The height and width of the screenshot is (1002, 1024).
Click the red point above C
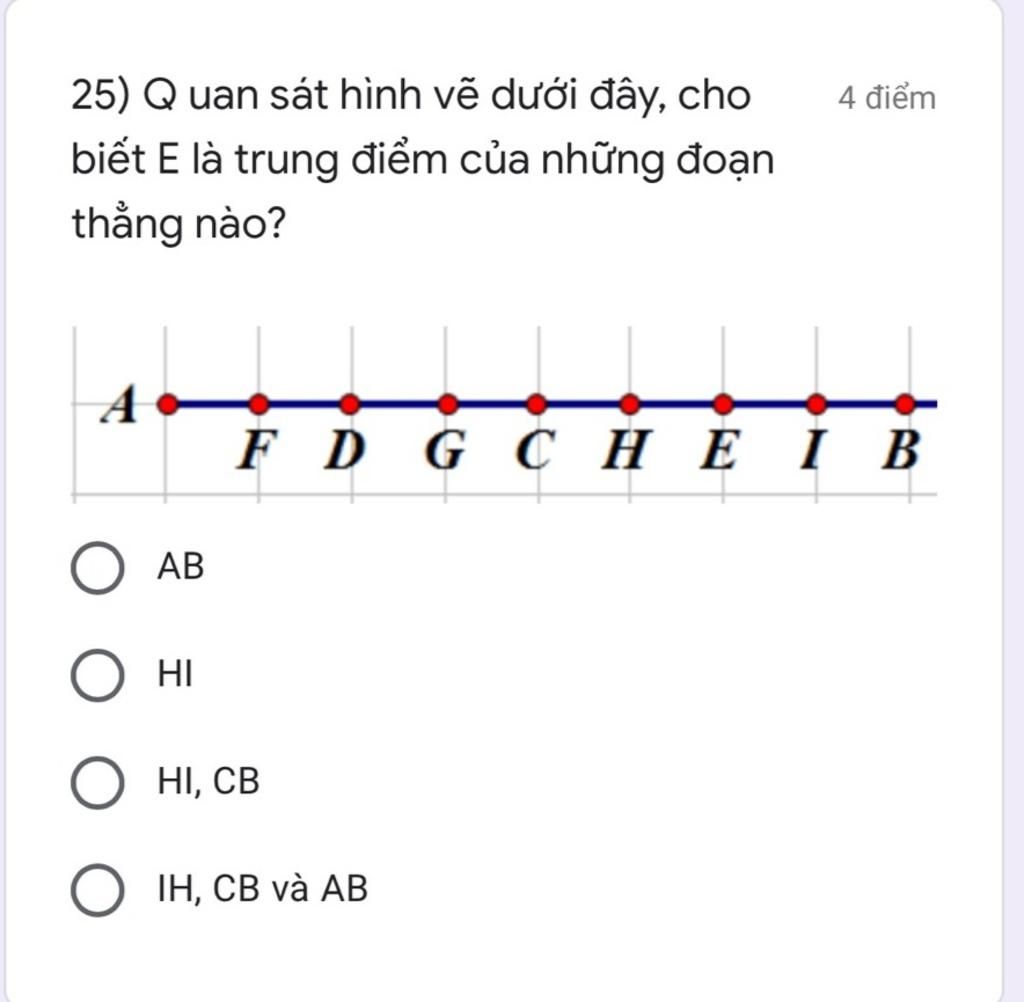pos(536,404)
